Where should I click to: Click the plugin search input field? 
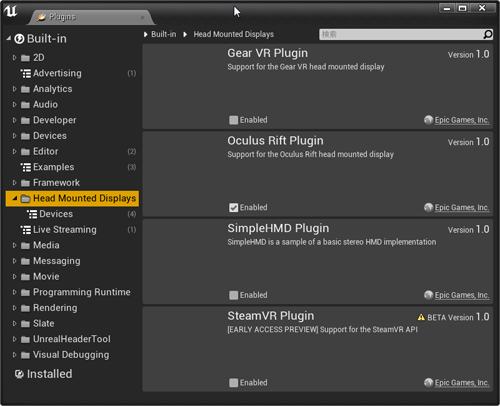[x=401, y=34]
